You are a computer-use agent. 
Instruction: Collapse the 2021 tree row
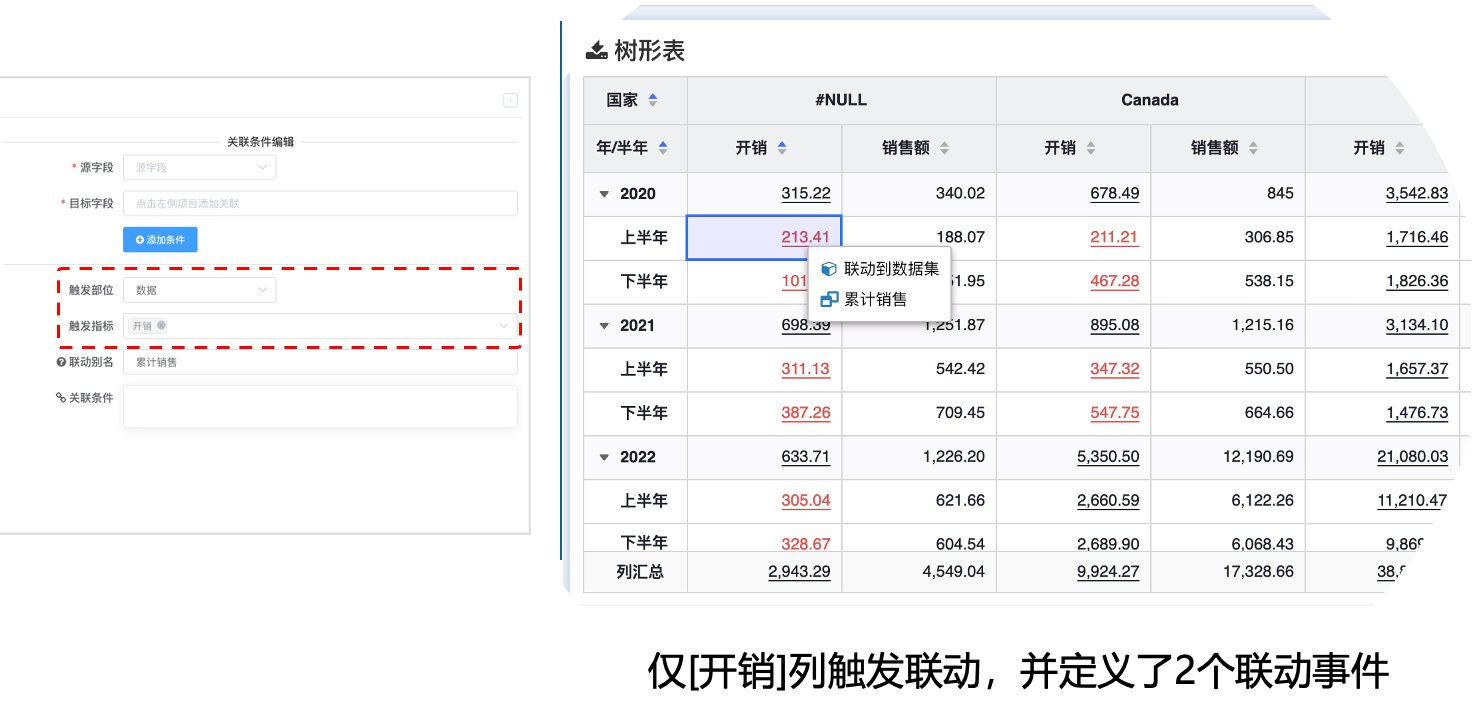(x=604, y=326)
